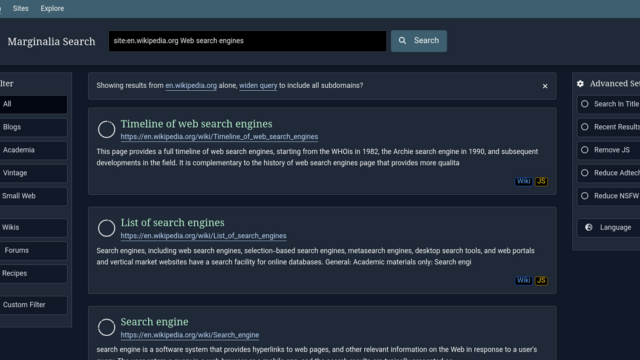Select the Recipes filter
640x360 pixels.
coord(33,273)
